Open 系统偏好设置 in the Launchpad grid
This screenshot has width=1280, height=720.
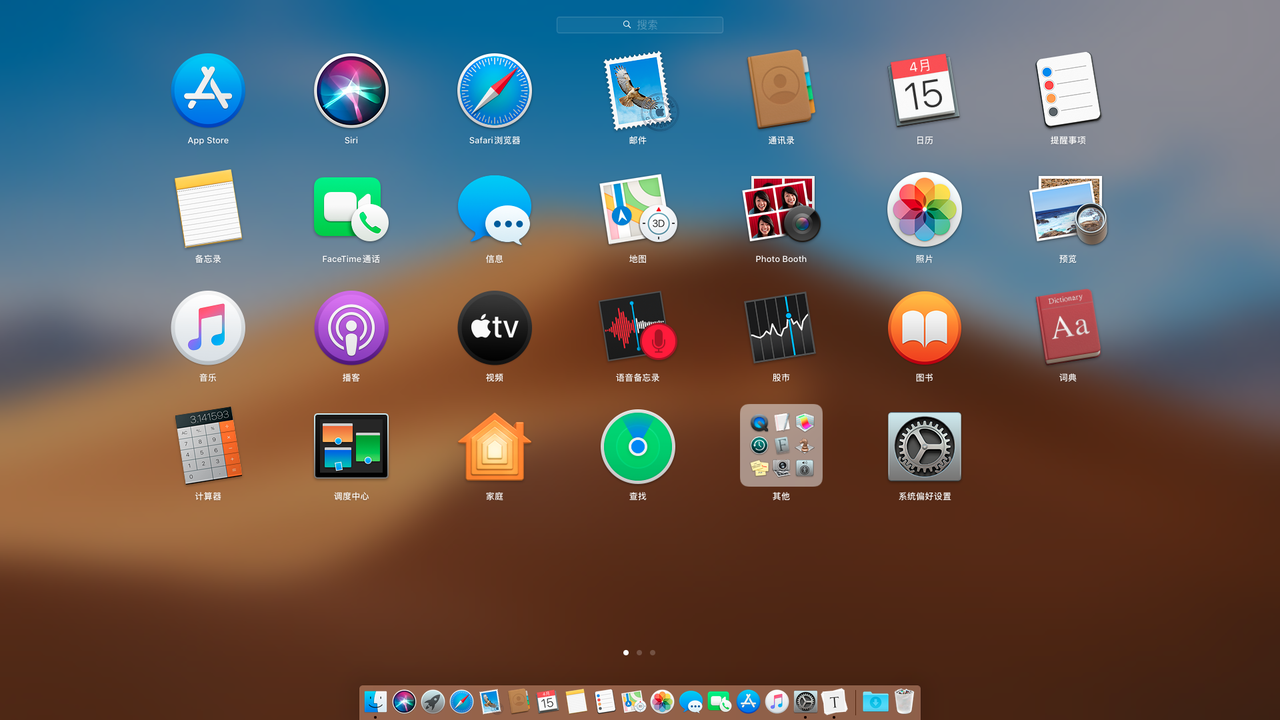click(924, 446)
